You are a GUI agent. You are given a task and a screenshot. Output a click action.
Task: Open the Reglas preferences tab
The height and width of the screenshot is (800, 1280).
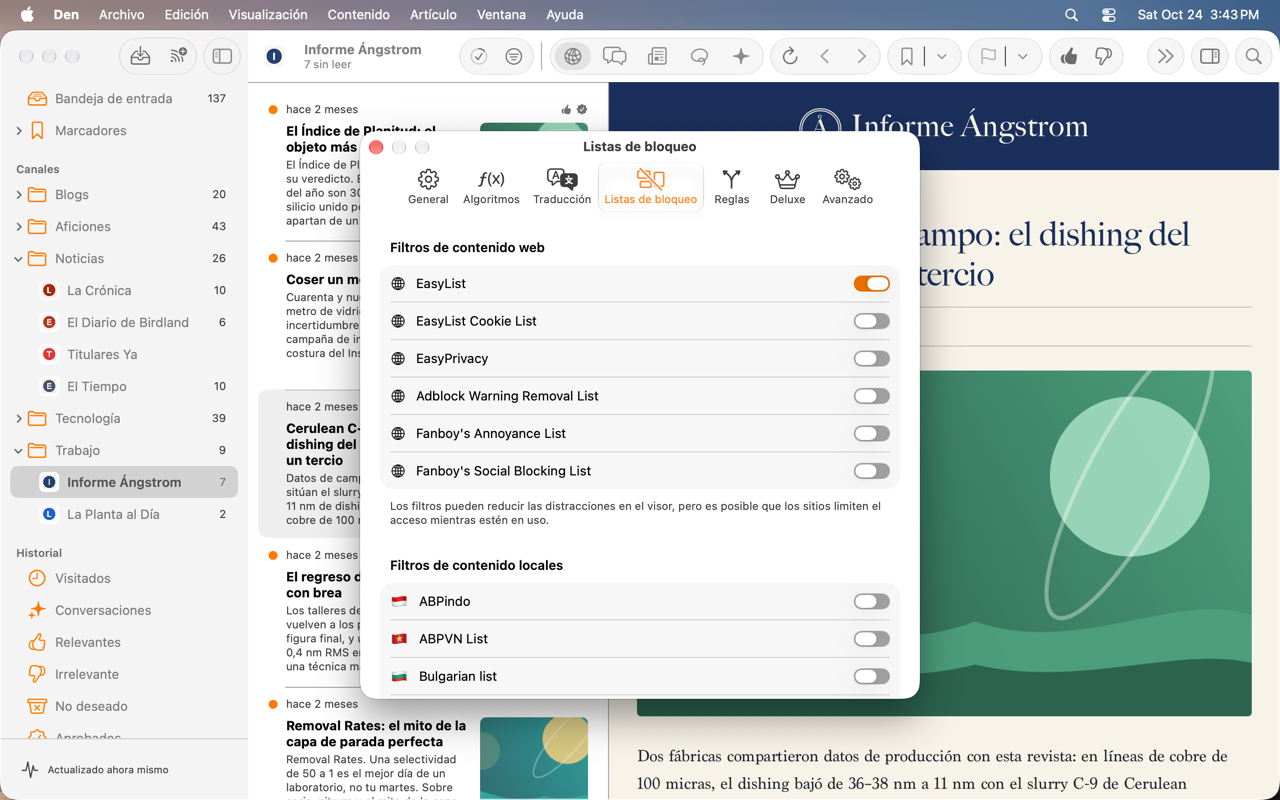[732, 187]
